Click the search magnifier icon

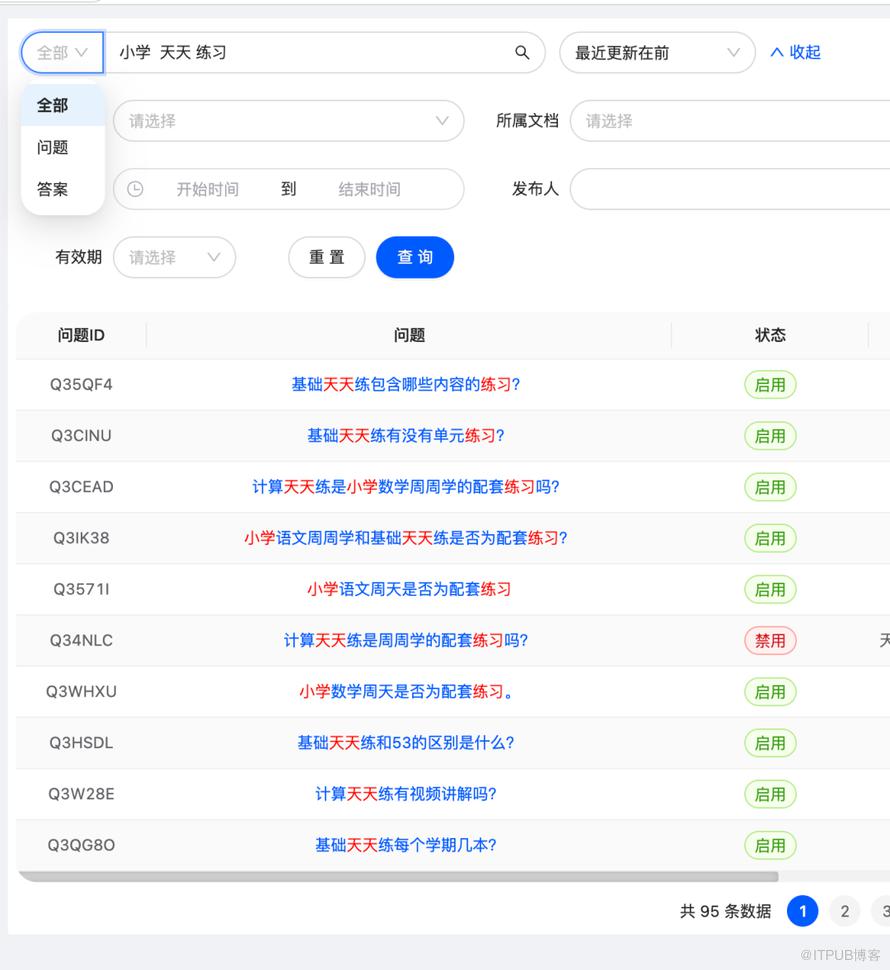coord(521,53)
